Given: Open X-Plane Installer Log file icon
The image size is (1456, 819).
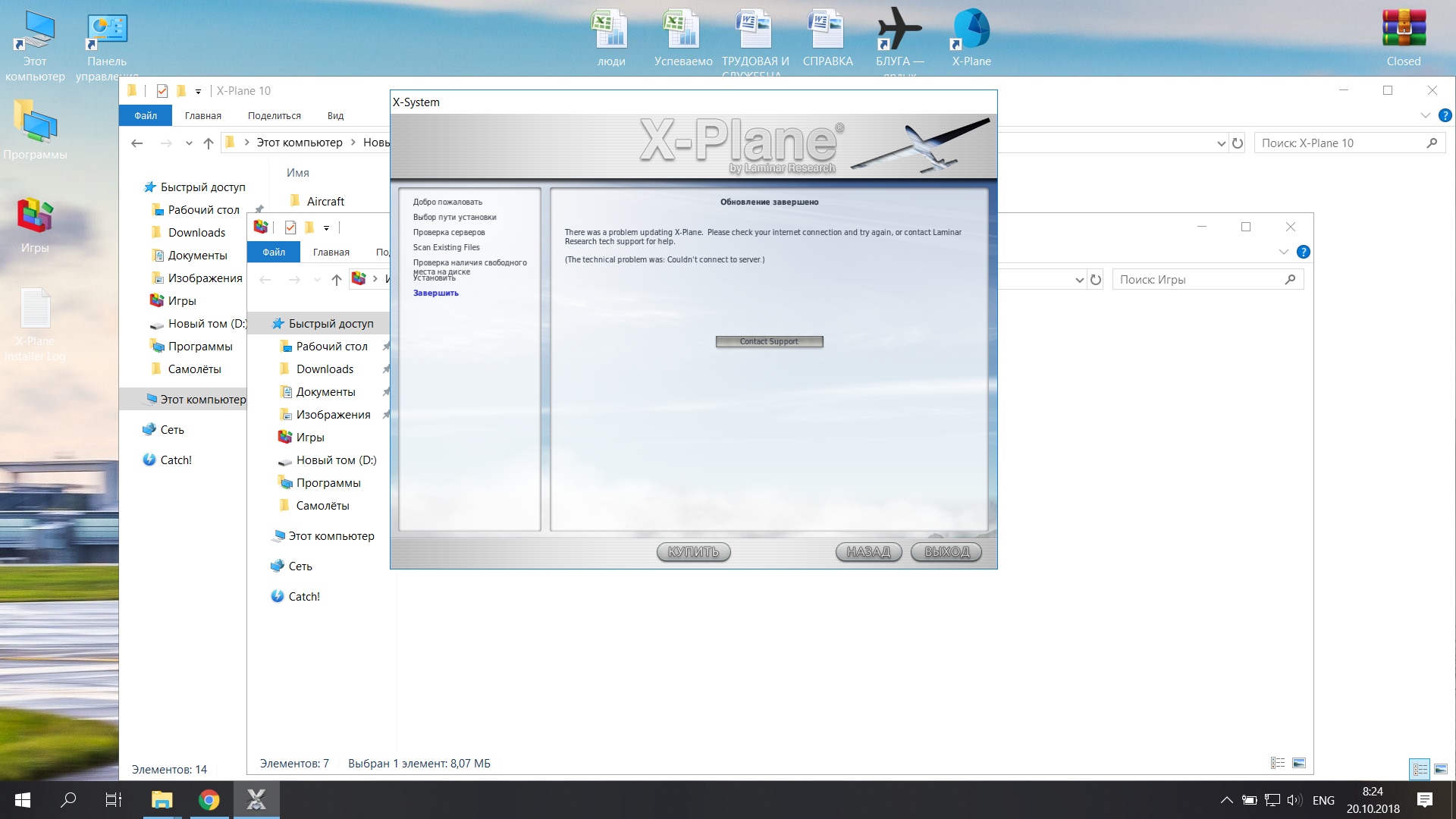Looking at the screenshot, I should (x=35, y=325).
